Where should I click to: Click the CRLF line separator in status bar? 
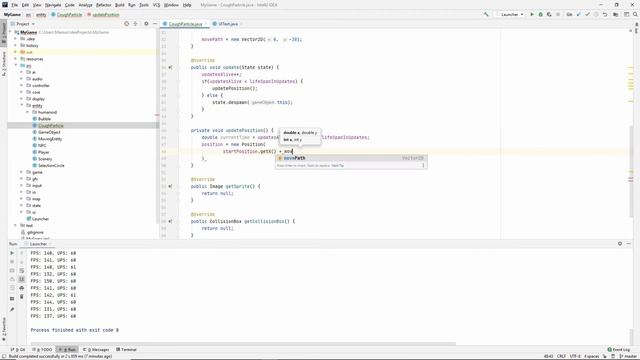(x=561, y=356)
